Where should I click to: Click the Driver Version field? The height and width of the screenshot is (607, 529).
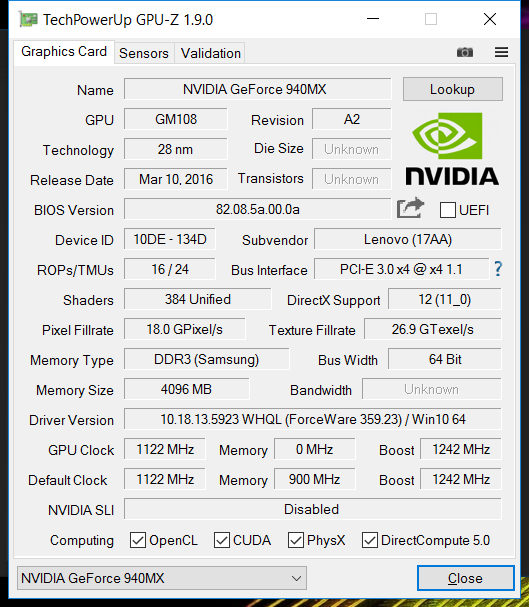pos(312,419)
